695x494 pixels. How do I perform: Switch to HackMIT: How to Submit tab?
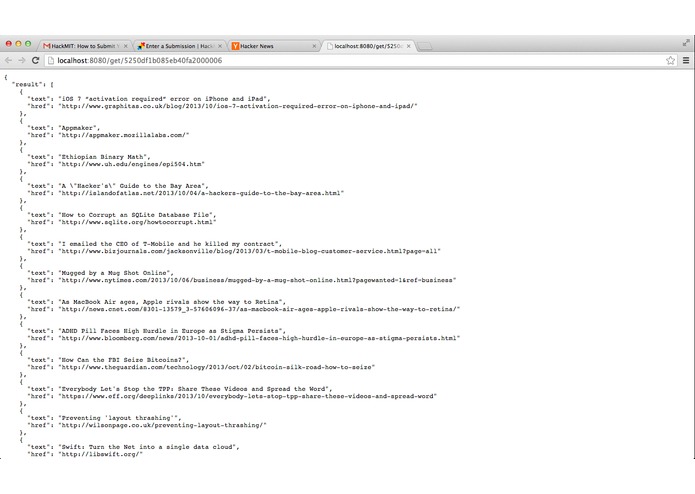point(84,46)
